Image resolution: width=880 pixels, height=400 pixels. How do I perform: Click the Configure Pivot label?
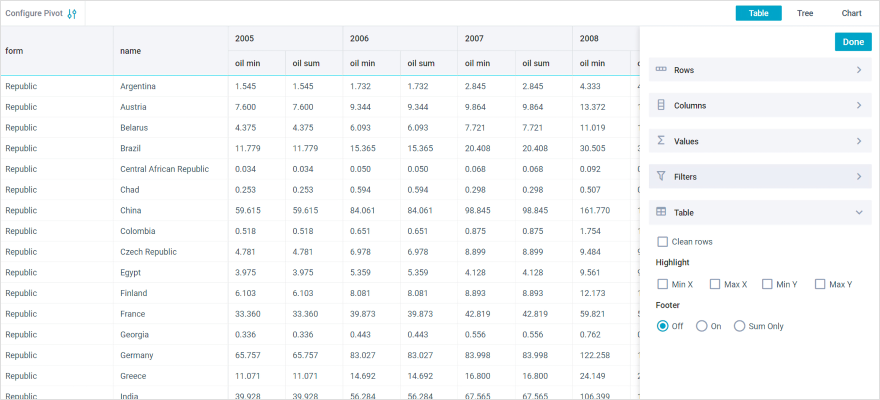click(33, 14)
